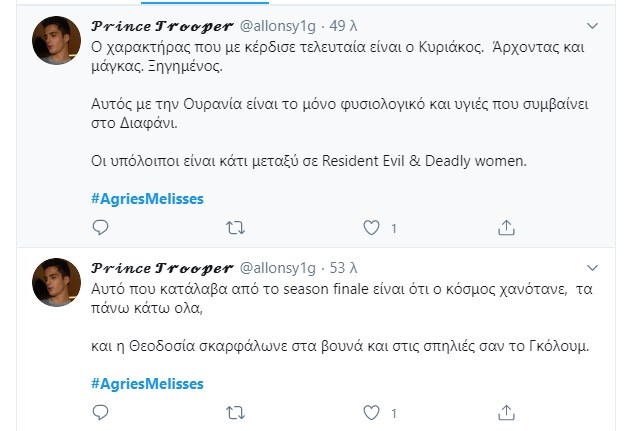Share the first tweet about Κυριάκος
The height and width of the screenshot is (431, 644).
(508, 228)
